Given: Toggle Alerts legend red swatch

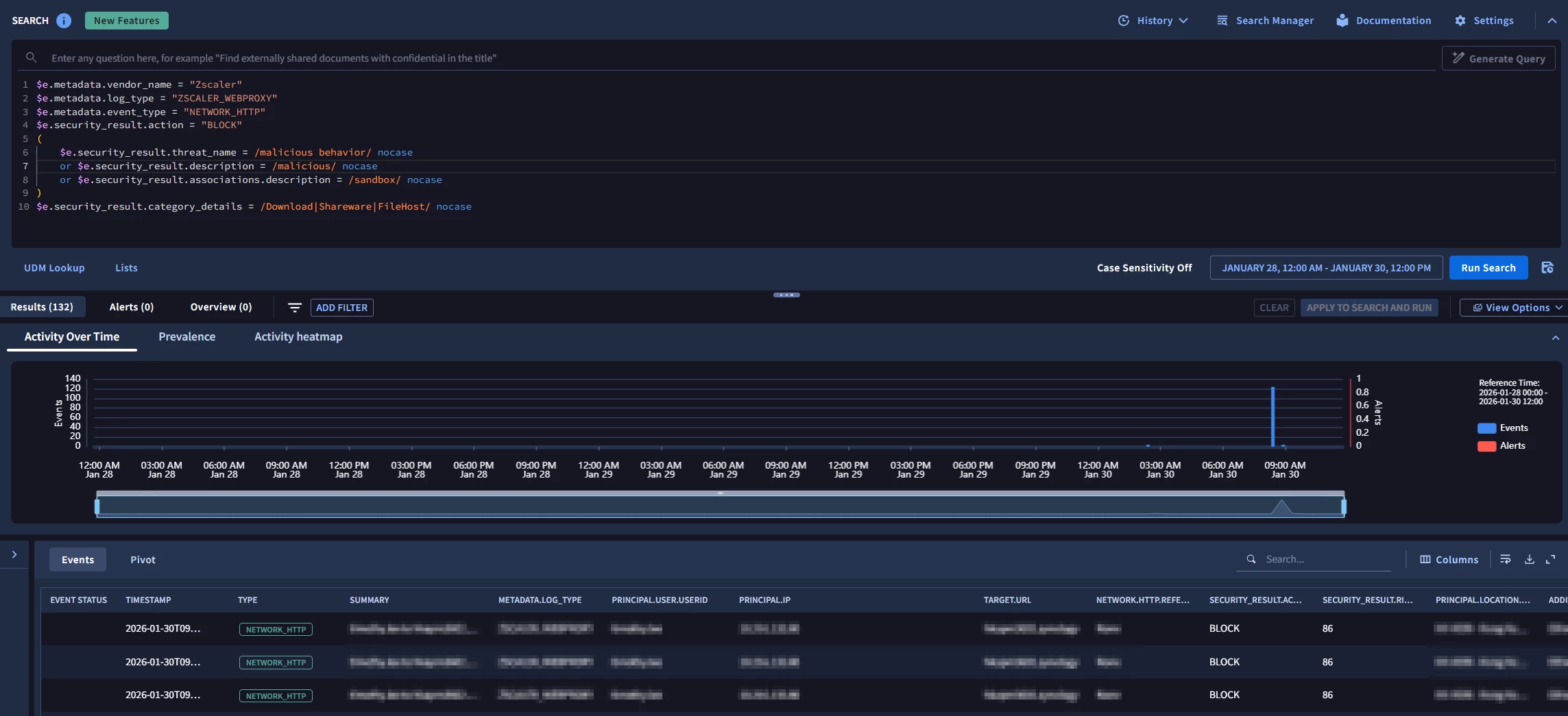Looking at the screenshot, I should (1486, 446).
